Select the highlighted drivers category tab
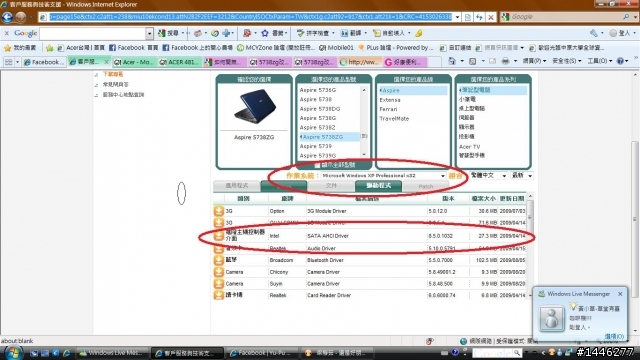640x360 pixels. (378, 186)
